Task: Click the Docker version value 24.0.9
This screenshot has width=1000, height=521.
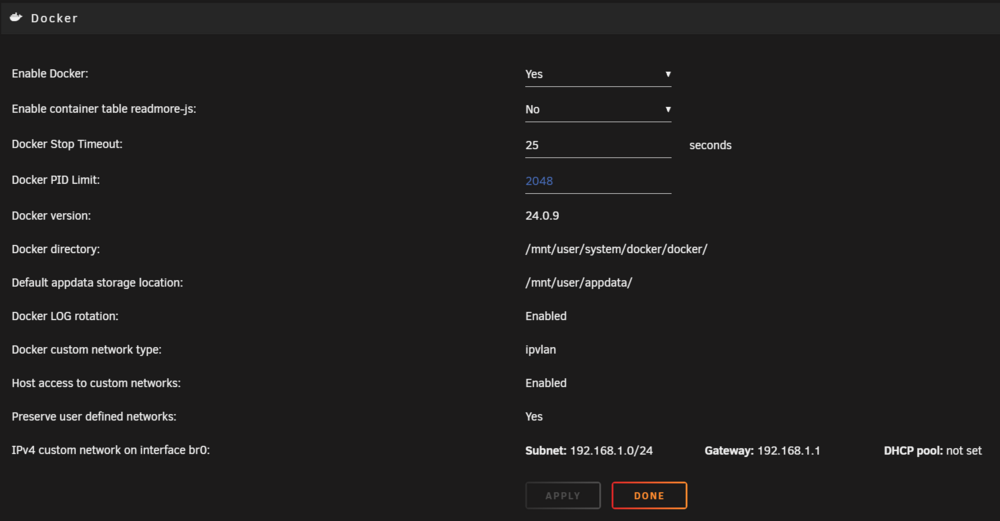Action: click(542, 216)
